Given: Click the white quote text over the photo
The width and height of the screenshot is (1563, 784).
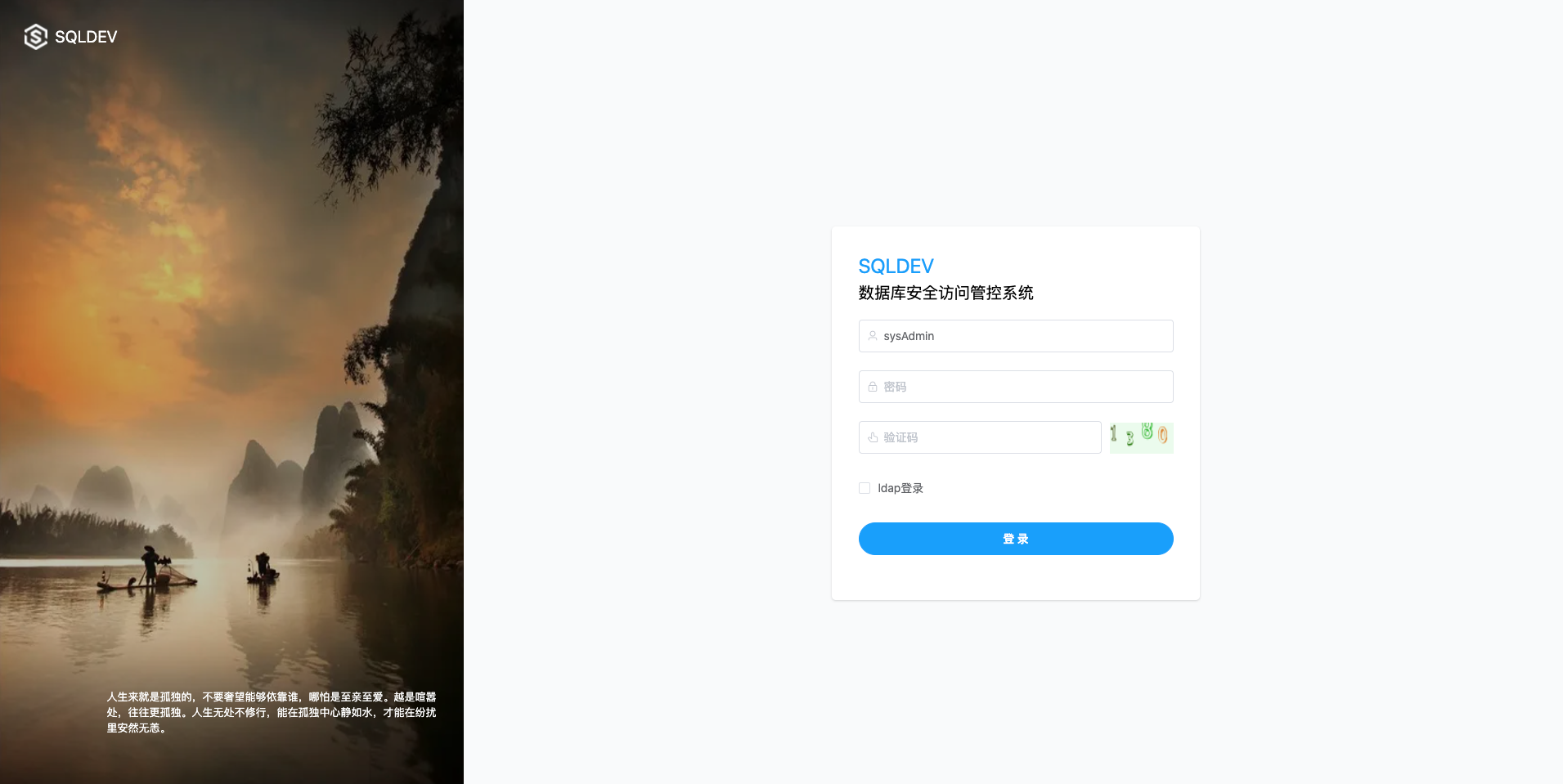Looking at the screenshot, I should coord(272,712).
